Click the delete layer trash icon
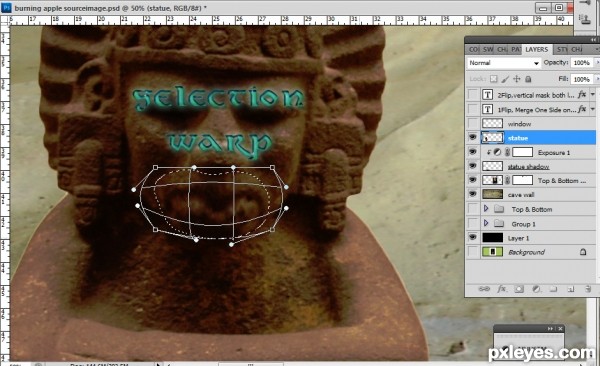Image resolution: width=600 pixels, height=366 pixels. (588, 289)
